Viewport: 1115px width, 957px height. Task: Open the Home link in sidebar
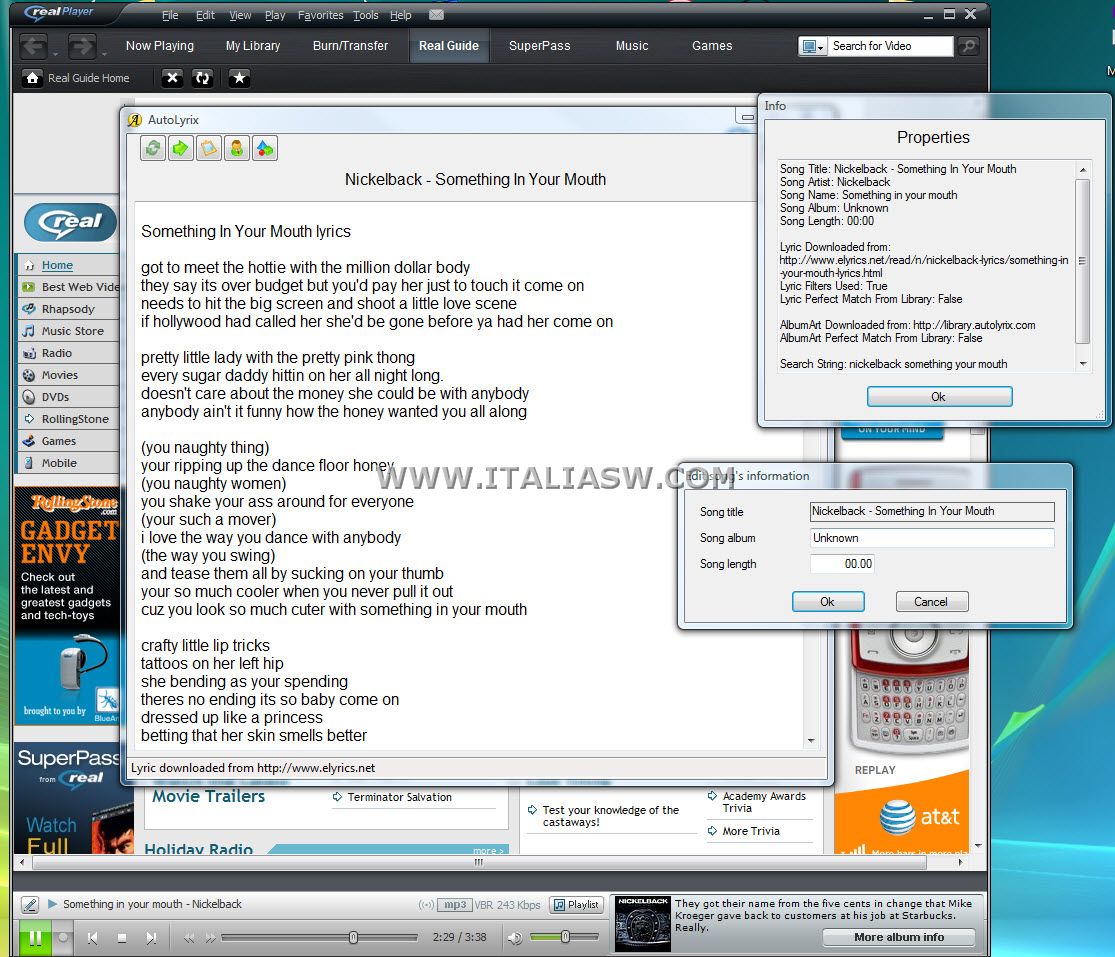[x=57, y=265]
